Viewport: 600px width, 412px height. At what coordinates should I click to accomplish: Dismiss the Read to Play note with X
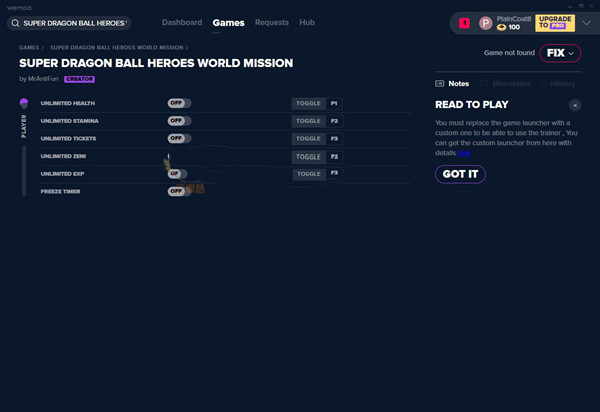(574, 104)
